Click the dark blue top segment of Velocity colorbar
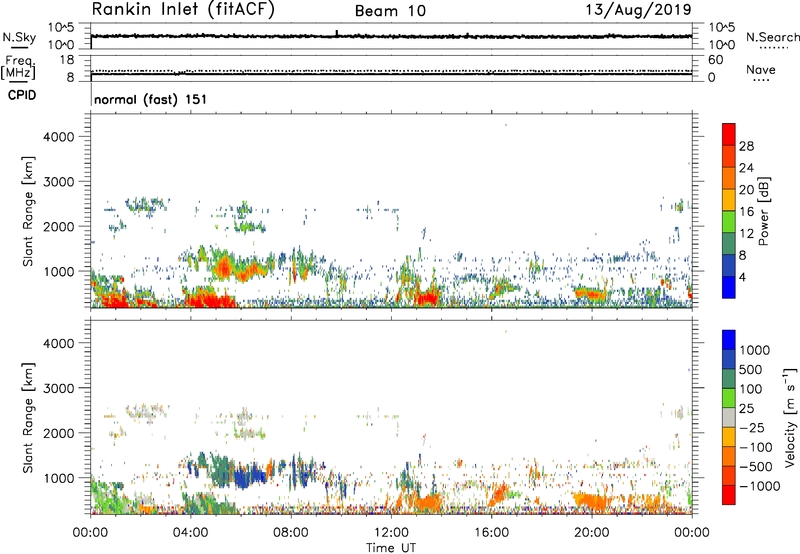The height and width of the screenshot is (554, 800). tap(729, 340)
